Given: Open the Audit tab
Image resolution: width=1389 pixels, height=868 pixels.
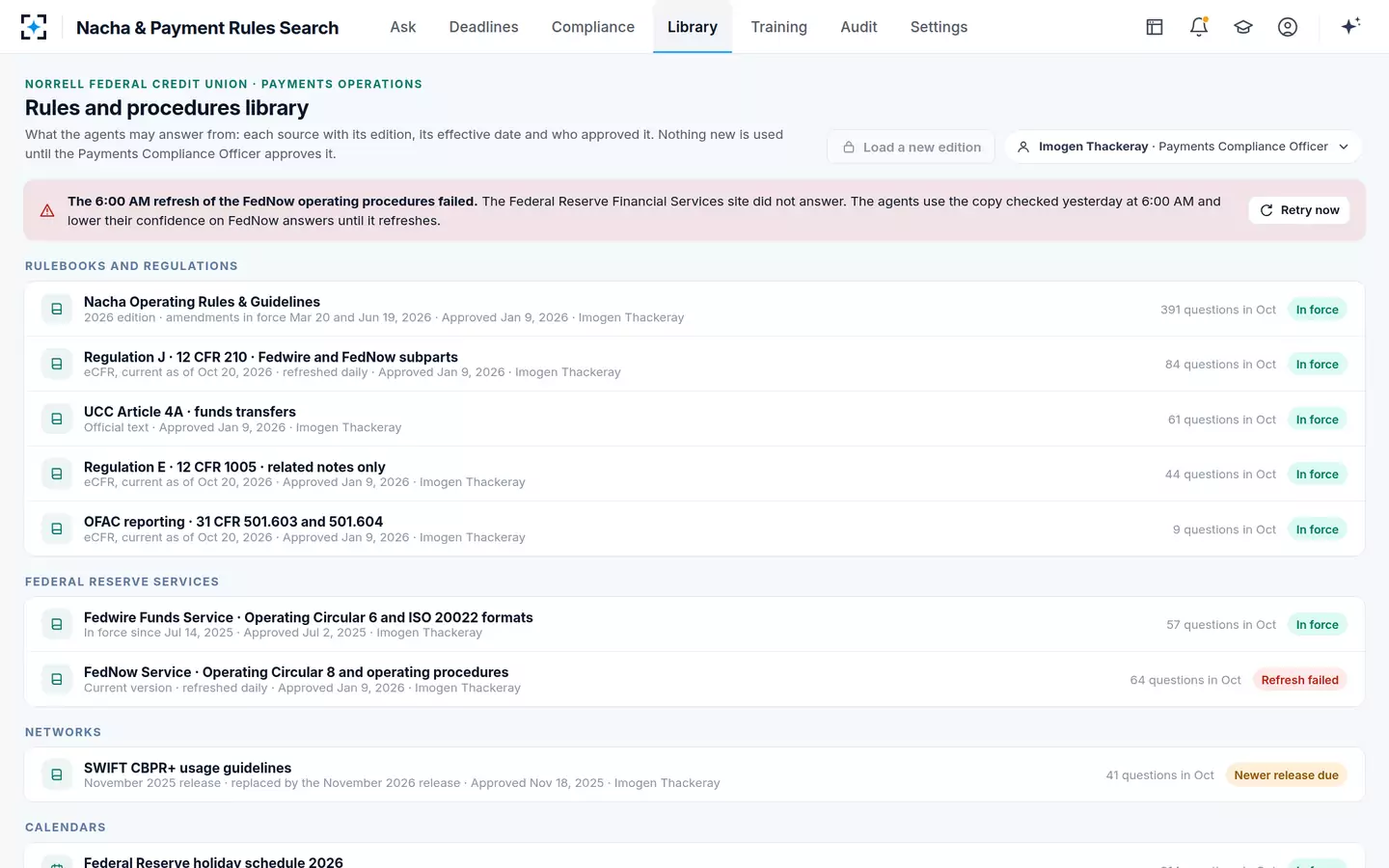Looking at the screenshot, I should tap(858, 27).
